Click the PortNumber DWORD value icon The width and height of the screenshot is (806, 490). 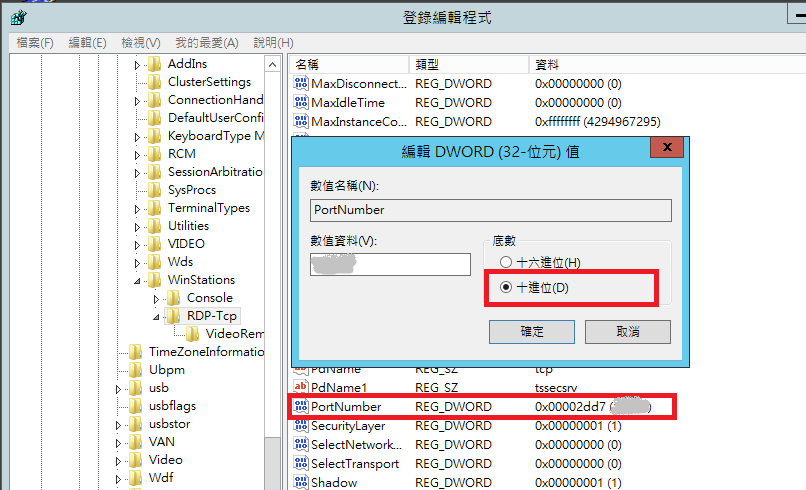pyautogui.click(x=301, y=406)
